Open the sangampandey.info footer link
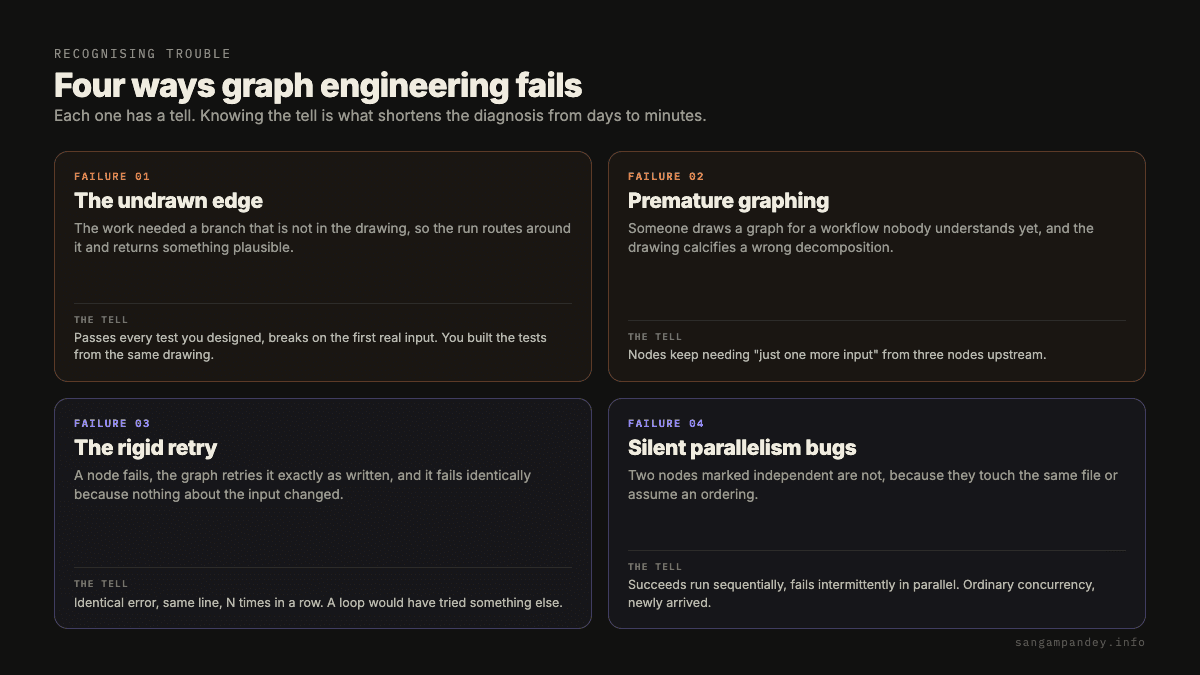 click(x=1079, y=643)
